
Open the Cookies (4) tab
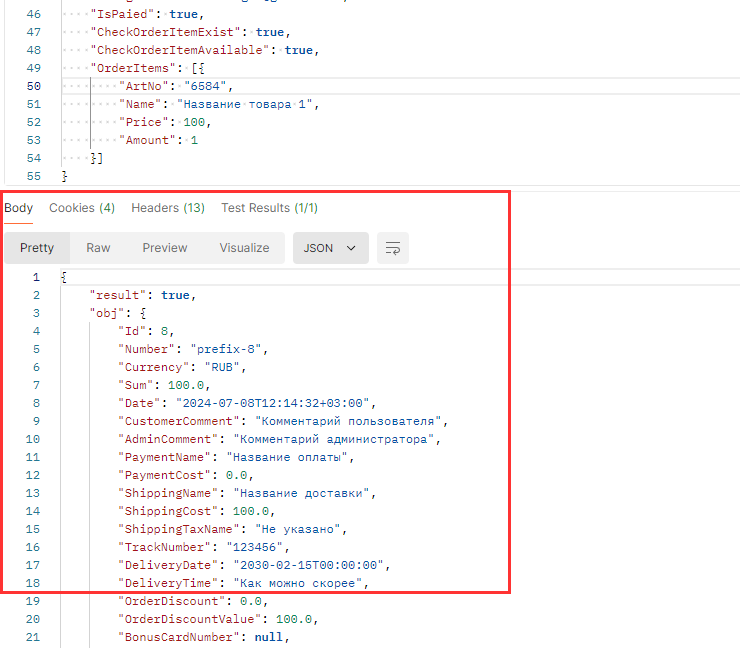point(82,208)
